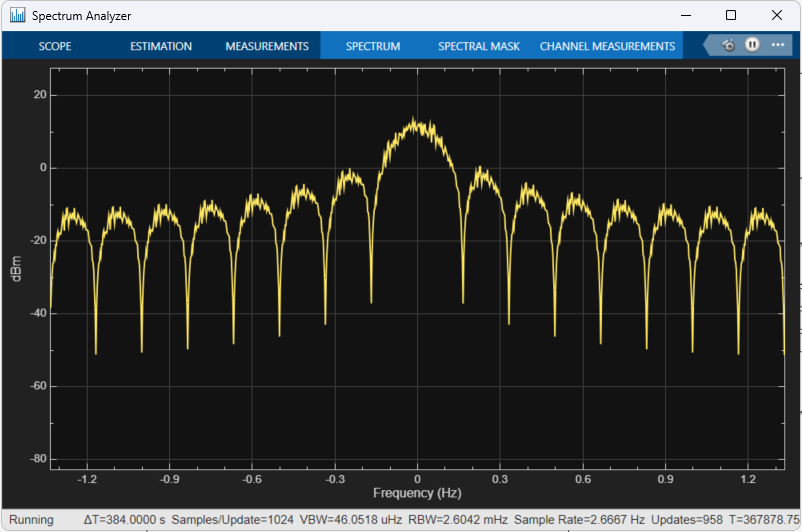Image resolution: width=802 pixels, height=532 pixels.
Task: Click the RBW=2.6042 mHz status entry
Action: pyautogui.click(x=458, y=520)
